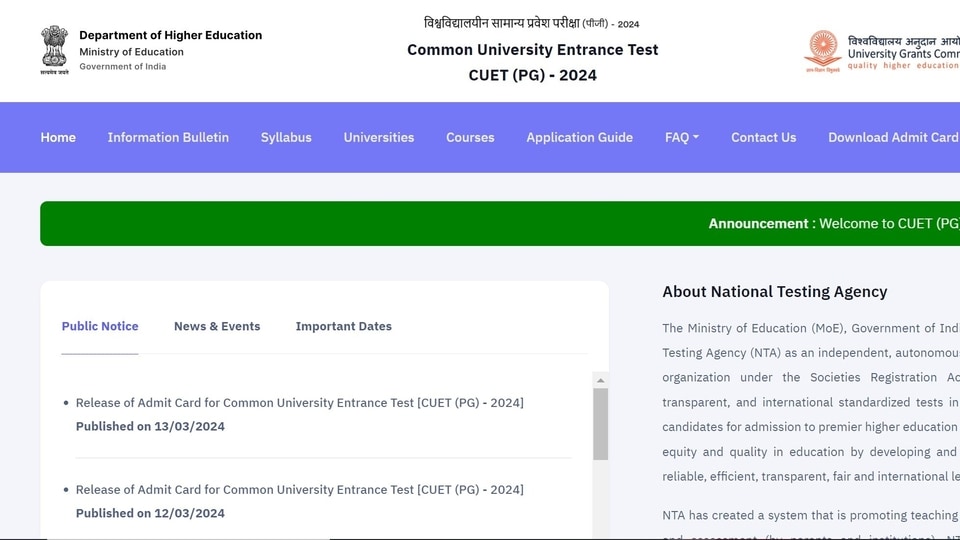Click the 'CUET (PG) - 2024' title

533,75
